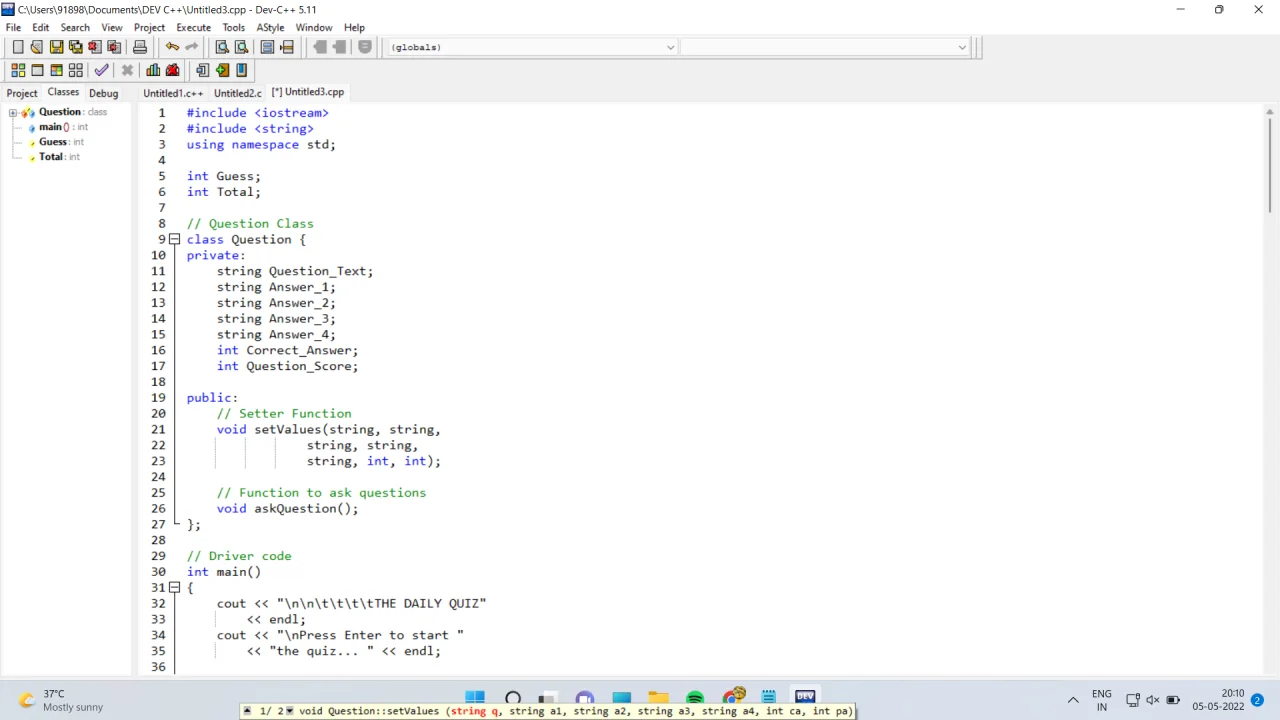The image size is (1280, 720).
Task: Click the Save All toolbar icon
Action: (x=75, y=47)
